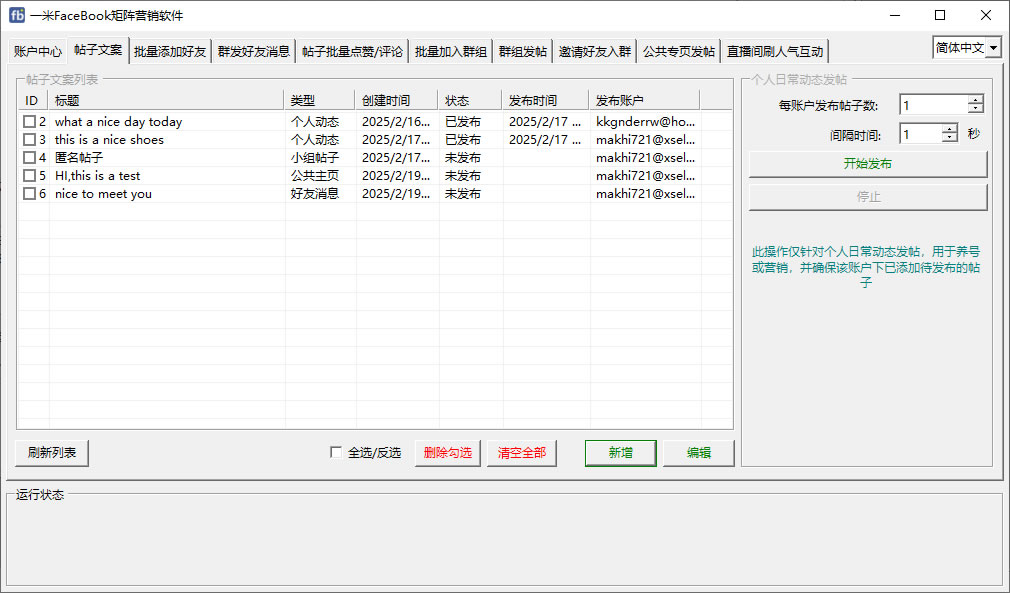This screenshot has width=1010, height=593.
Task: Click the fb app icon in title bar
Action: click(x=17, y=15)
